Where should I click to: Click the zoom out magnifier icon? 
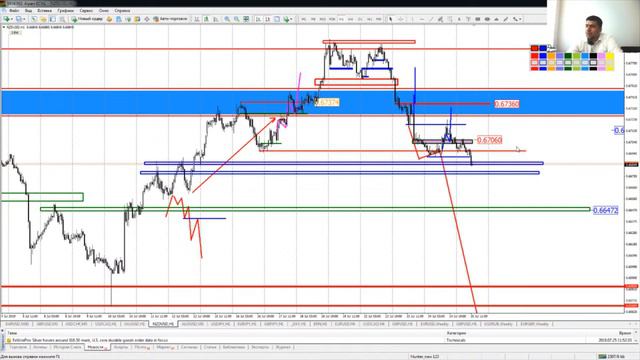point(236,19)
